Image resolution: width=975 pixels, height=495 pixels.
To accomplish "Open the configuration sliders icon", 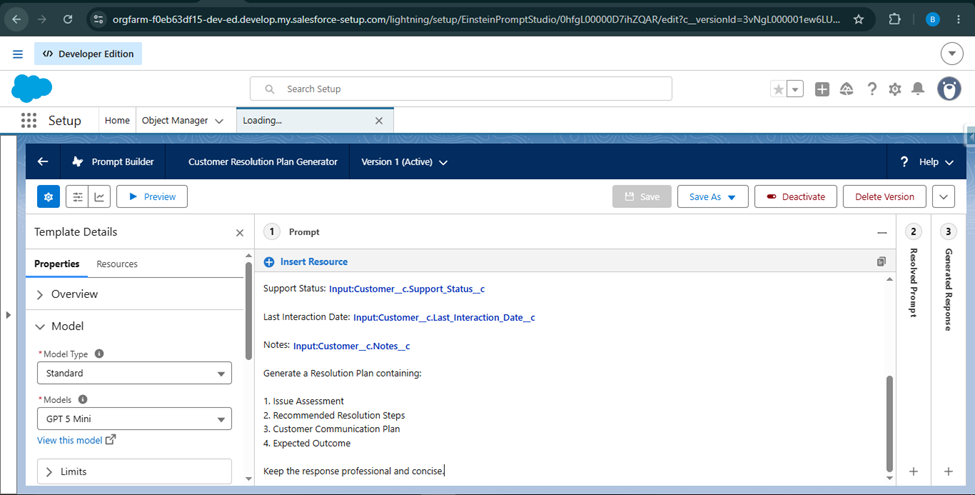I will coord(78,197).
